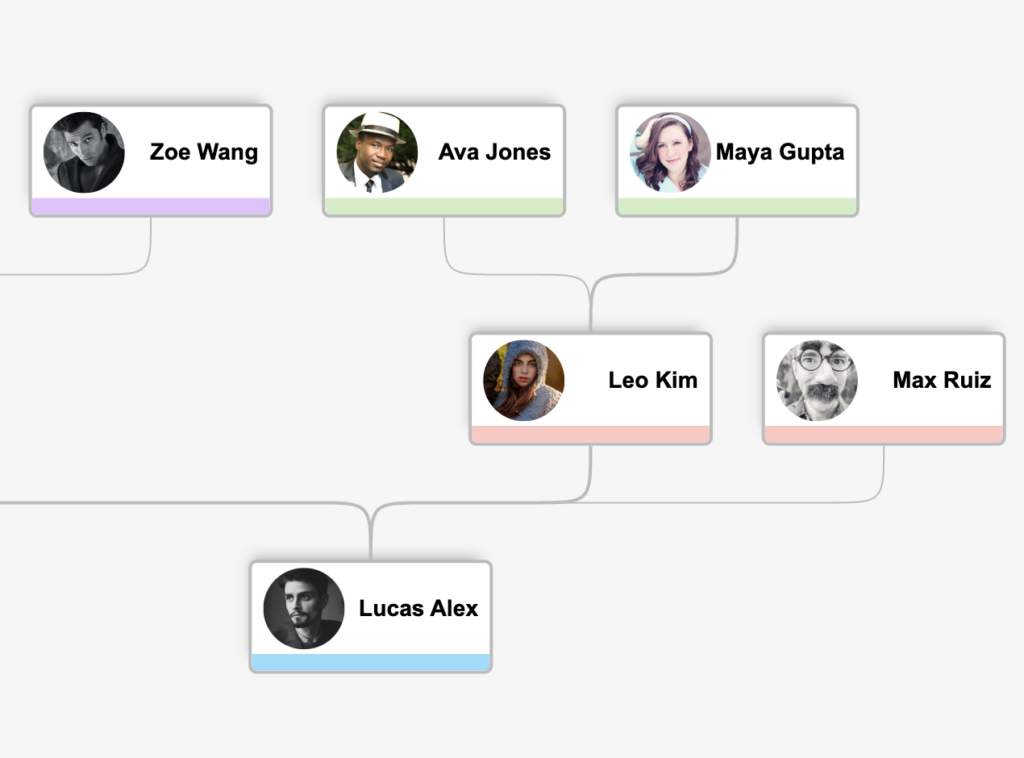
Task: Click Lucas Alex's black-and-white portrait
Action: tap(304, 608)
